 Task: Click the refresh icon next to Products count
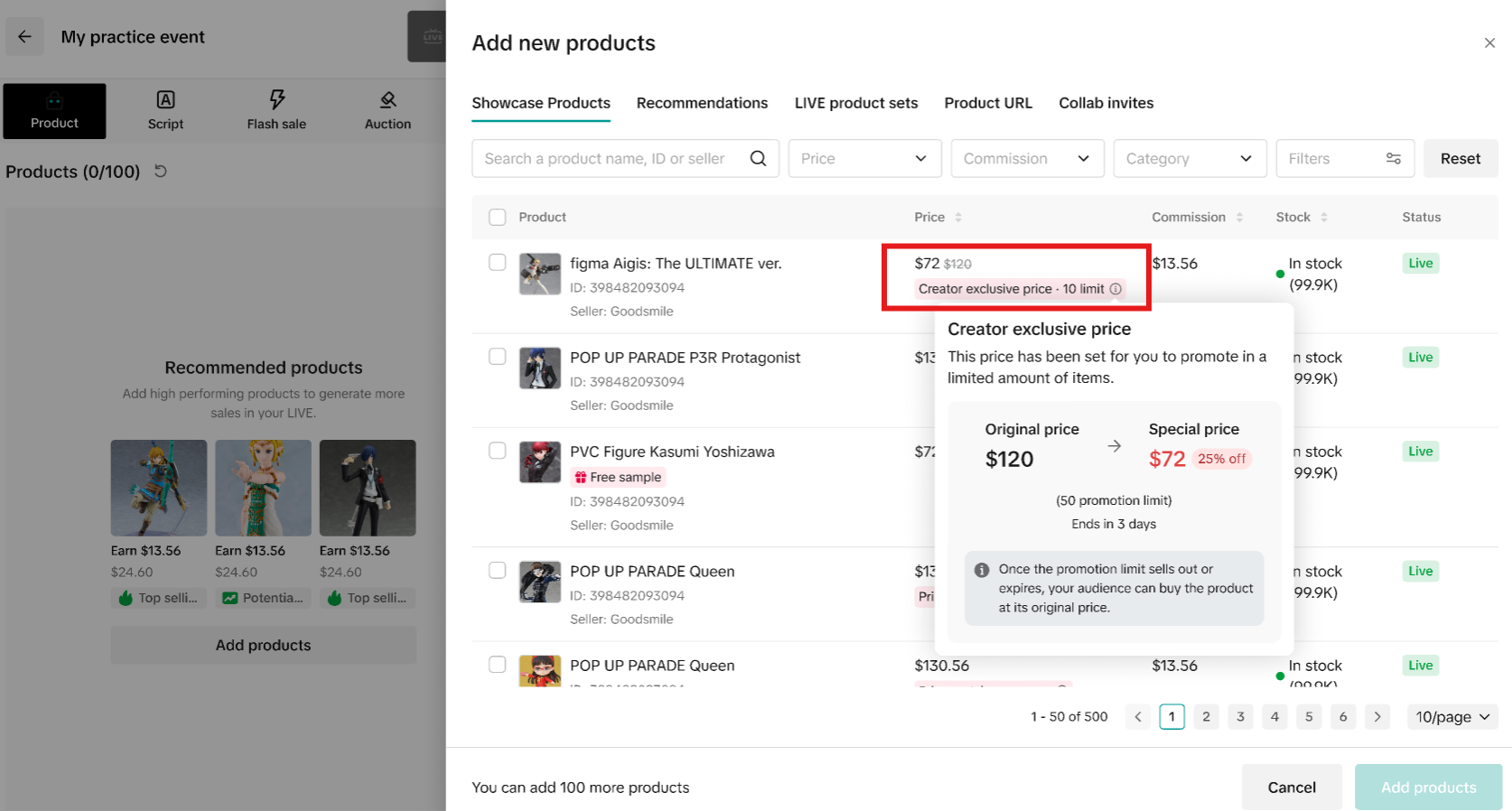pyautogui.click(x=161, y=171)
